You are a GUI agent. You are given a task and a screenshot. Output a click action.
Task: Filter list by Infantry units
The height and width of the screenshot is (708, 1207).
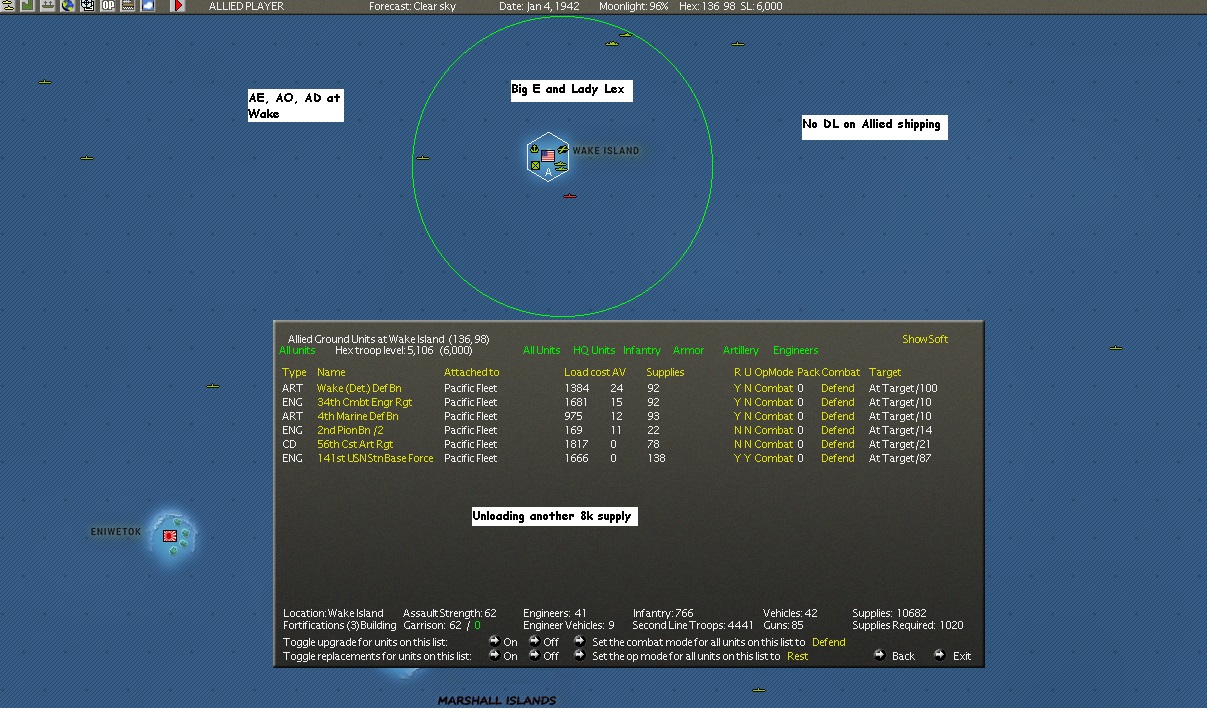[x=642, y=350]
